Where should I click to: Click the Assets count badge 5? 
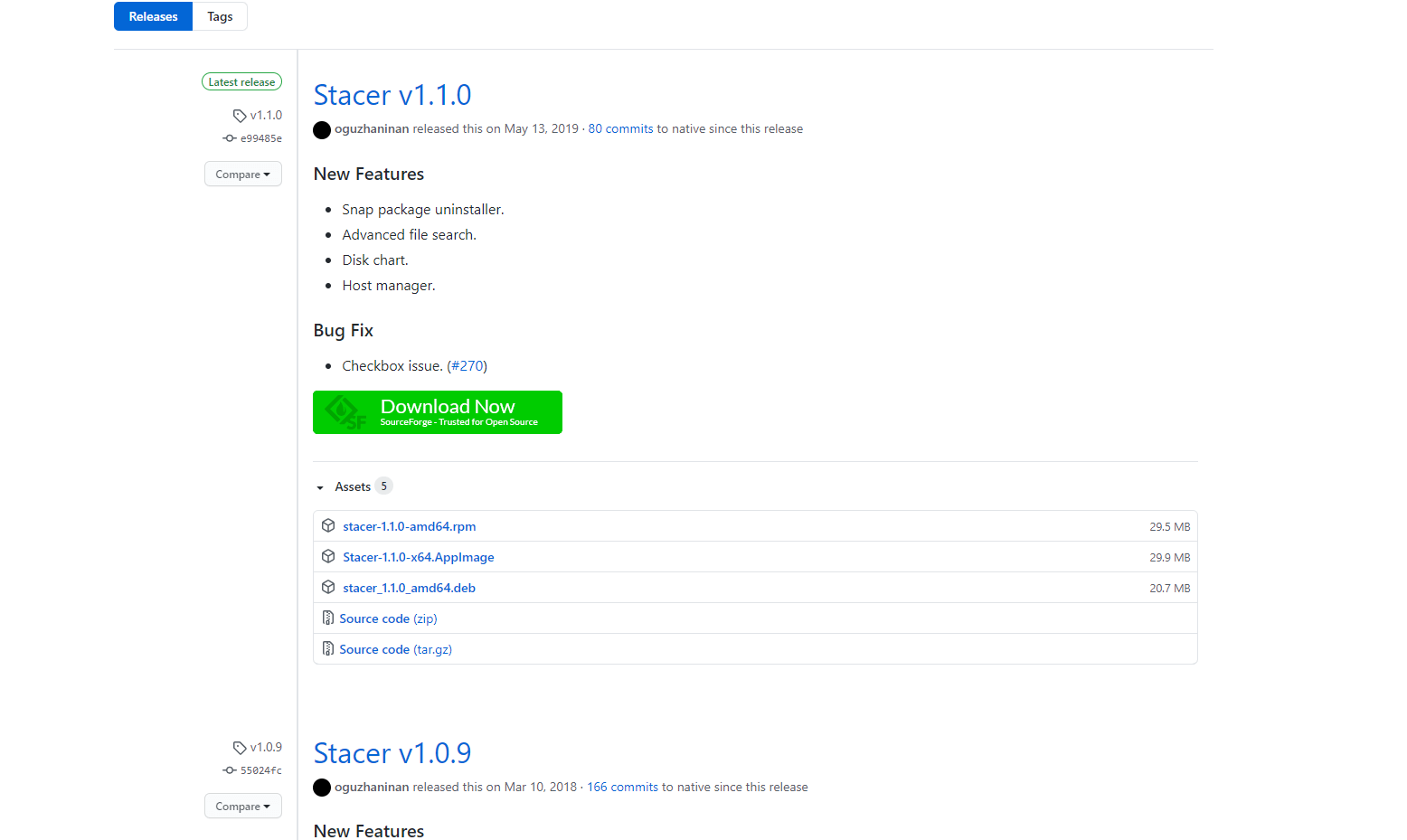coord(383,486)
